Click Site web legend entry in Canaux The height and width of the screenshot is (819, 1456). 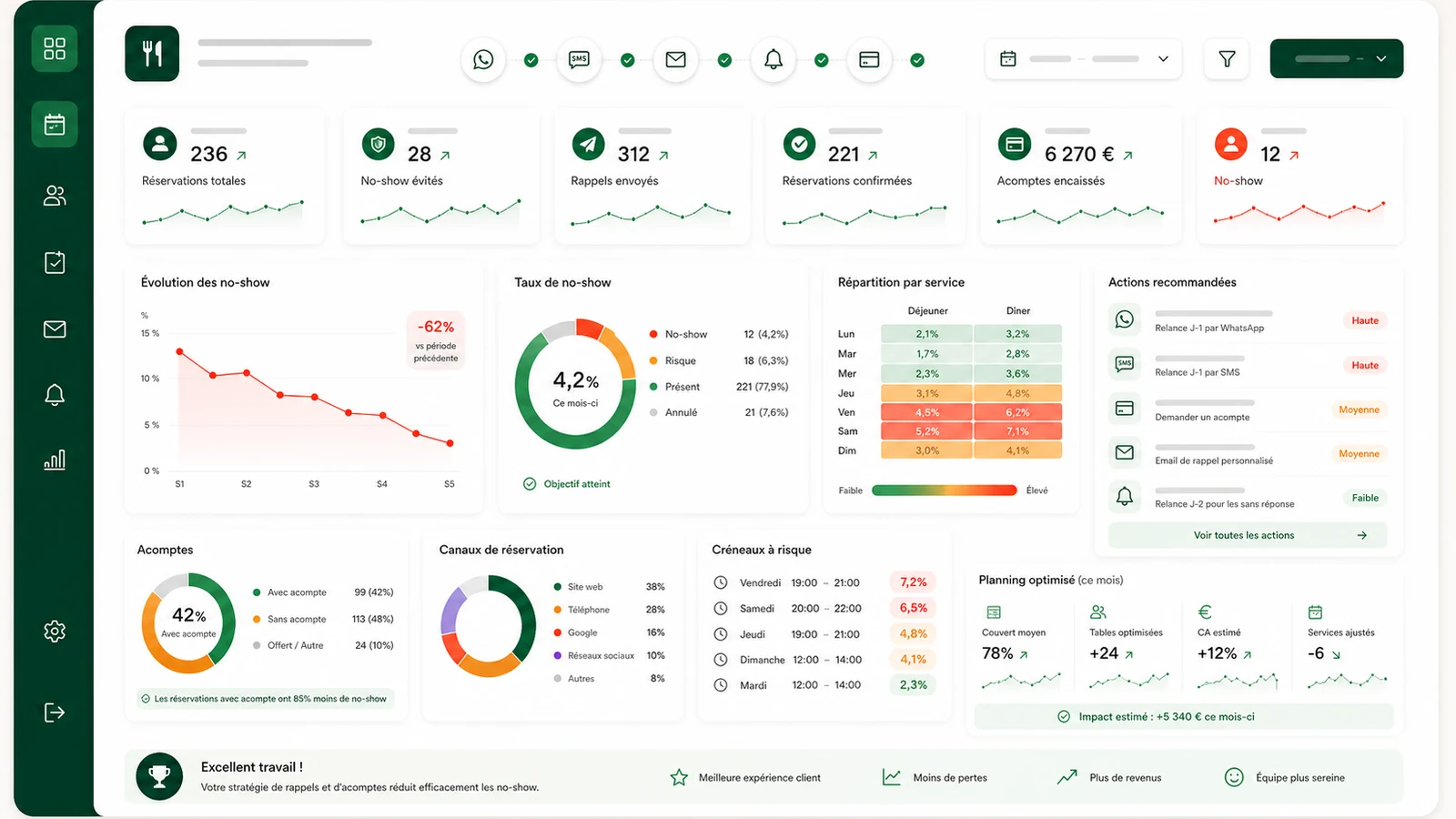[x=609, y=587]
